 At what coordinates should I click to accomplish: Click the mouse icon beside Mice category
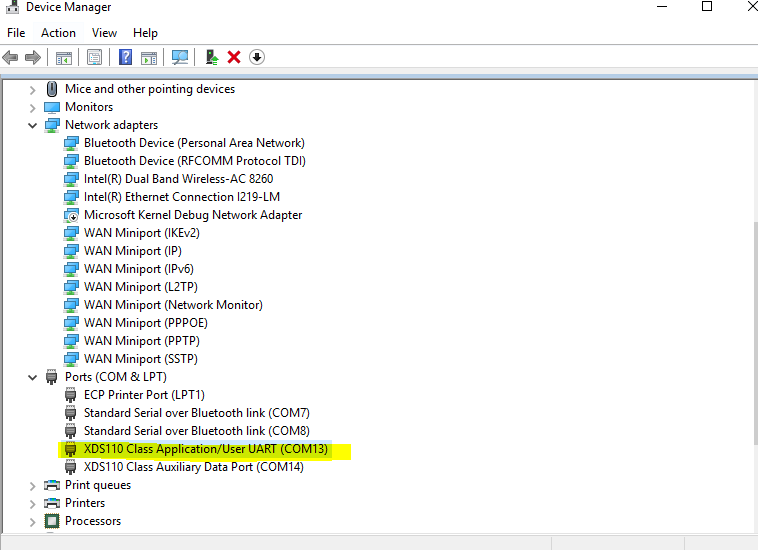(x=52, y=89)
